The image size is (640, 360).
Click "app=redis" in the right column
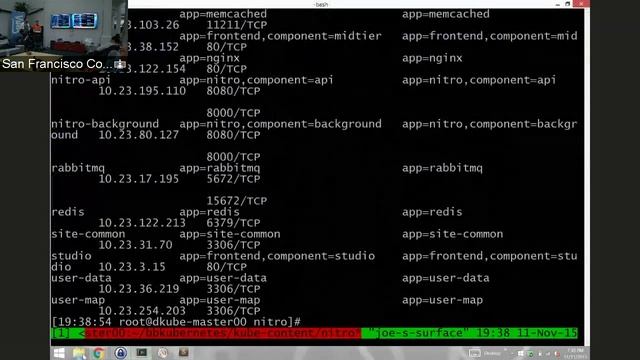click(432, 212)
